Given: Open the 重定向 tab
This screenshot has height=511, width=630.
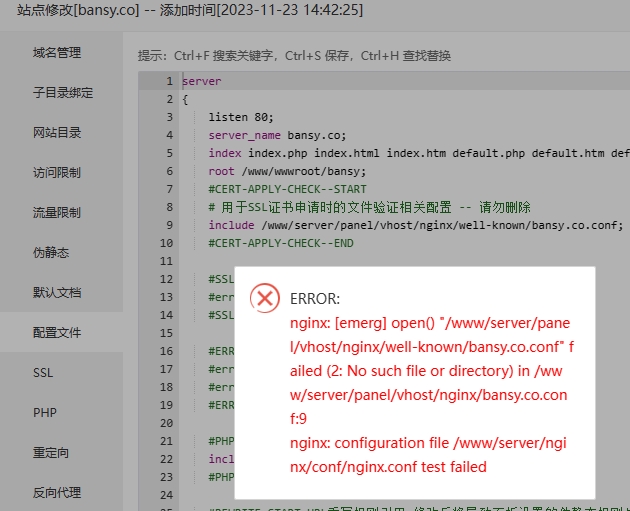Looking at the screenshot, I should click(51, 453).
